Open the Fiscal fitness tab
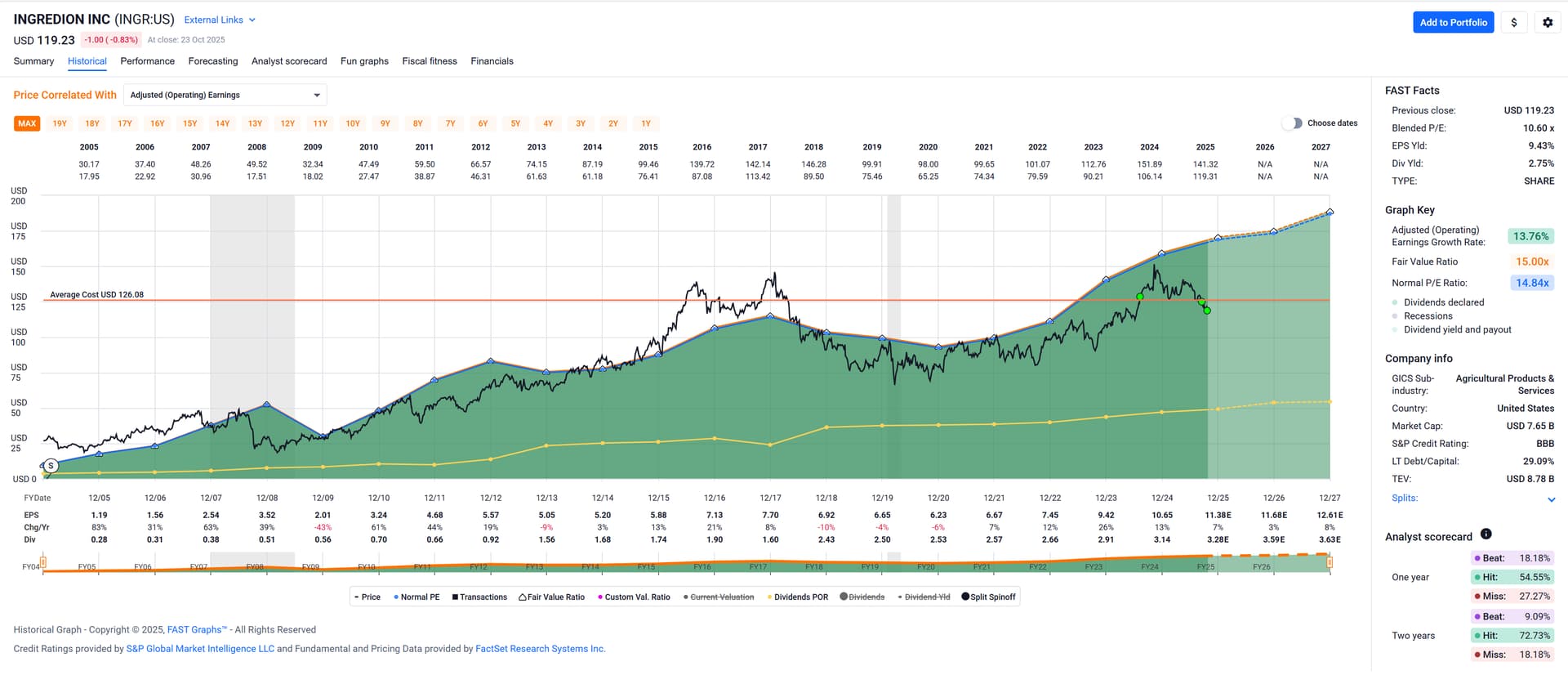 (x=430, y=61)
